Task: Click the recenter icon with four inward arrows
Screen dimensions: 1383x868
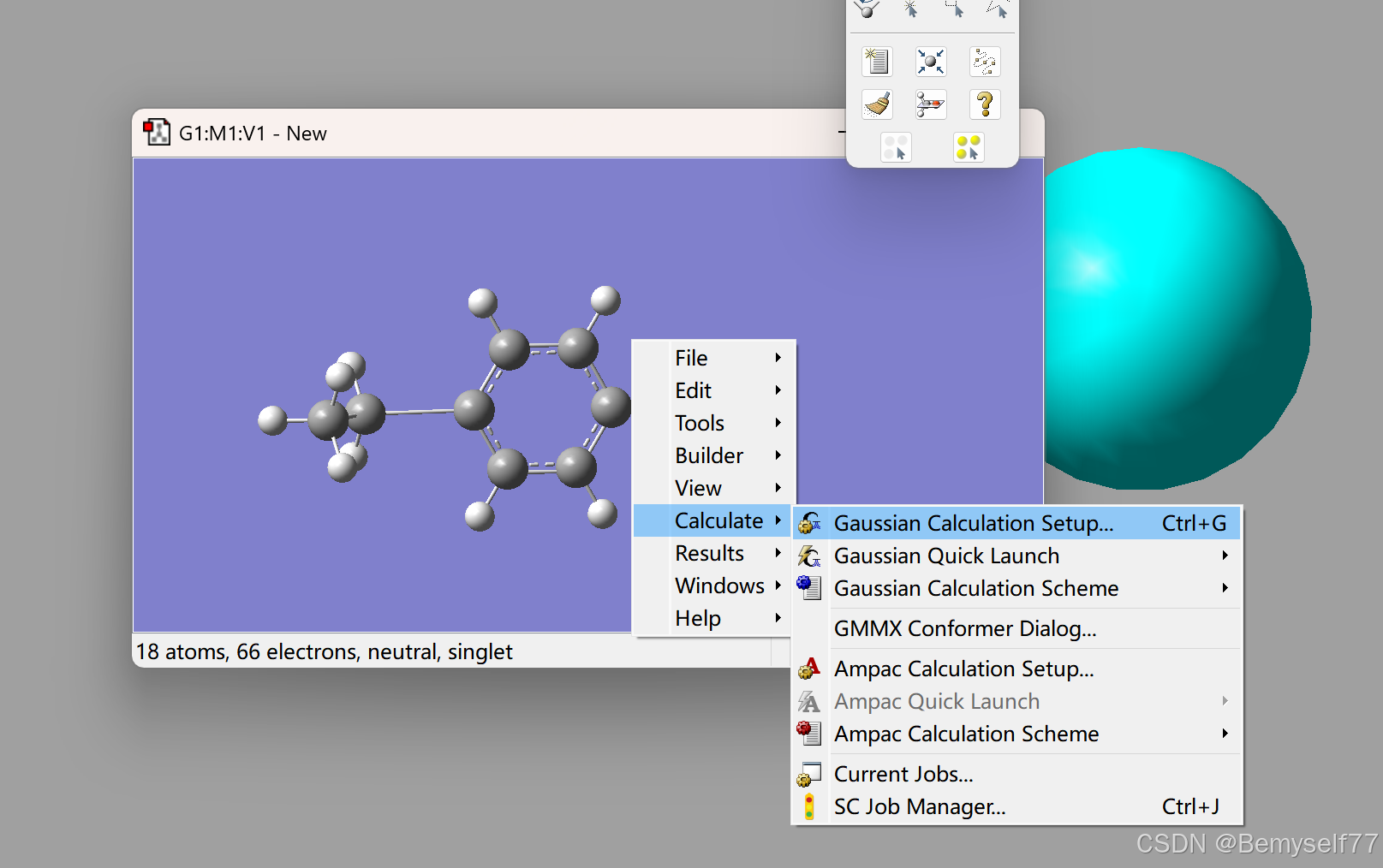Action: point(931,62)
